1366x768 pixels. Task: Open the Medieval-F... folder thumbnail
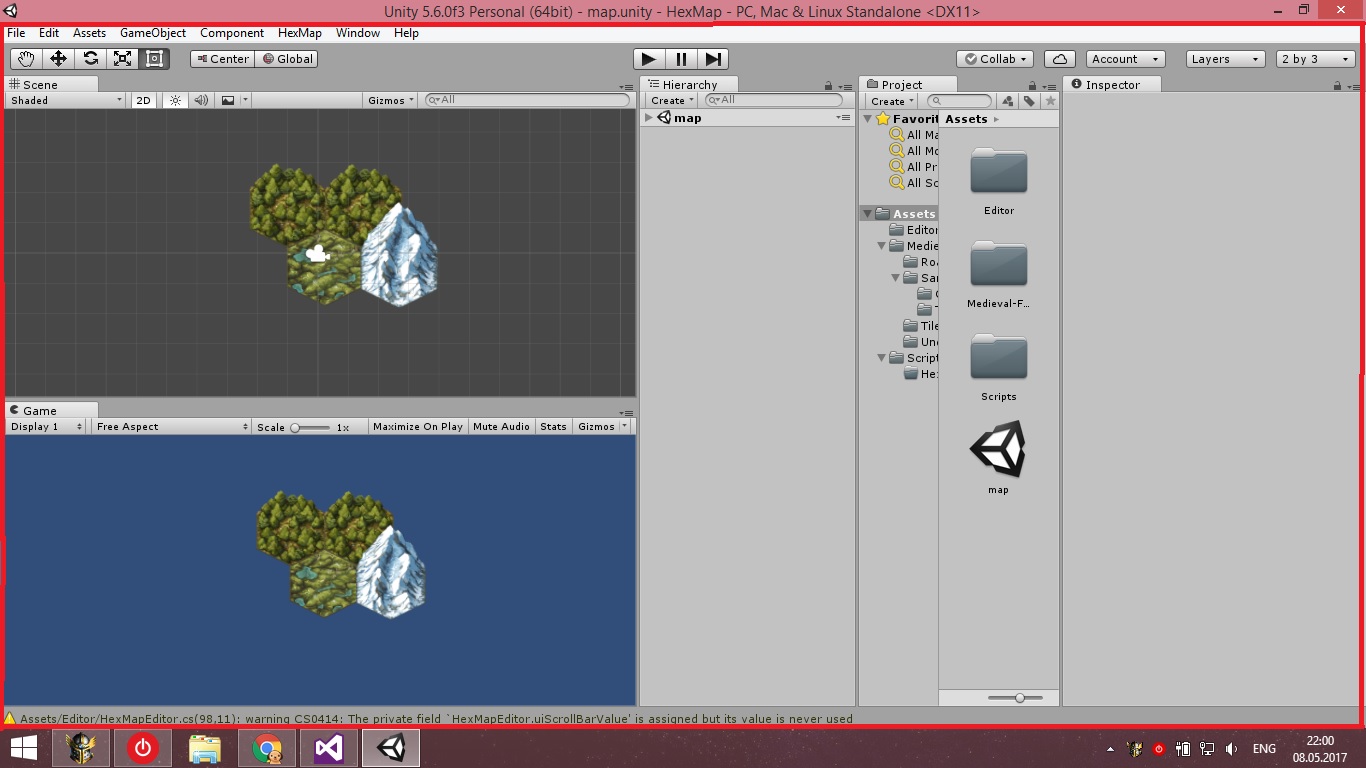pos(999,264)
